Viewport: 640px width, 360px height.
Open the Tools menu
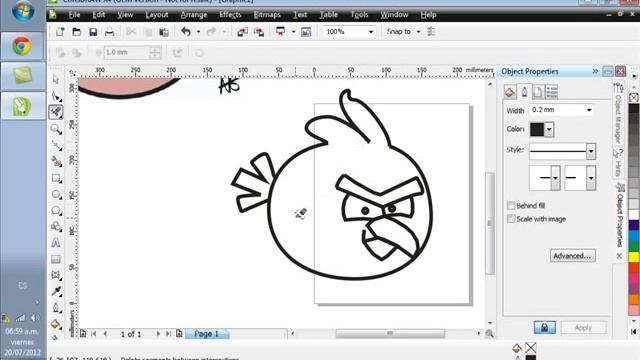tap(359, 15)
